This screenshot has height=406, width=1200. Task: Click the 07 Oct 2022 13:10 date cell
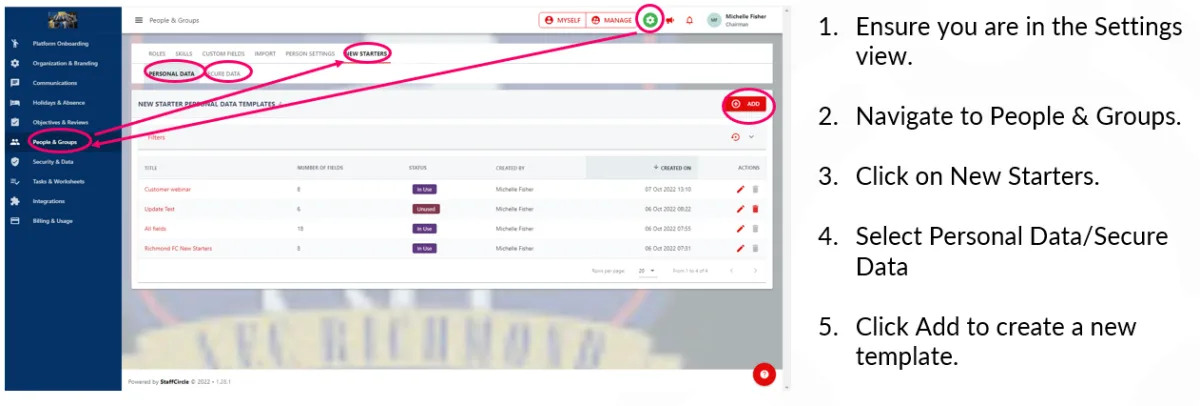(x=669, y=189)
